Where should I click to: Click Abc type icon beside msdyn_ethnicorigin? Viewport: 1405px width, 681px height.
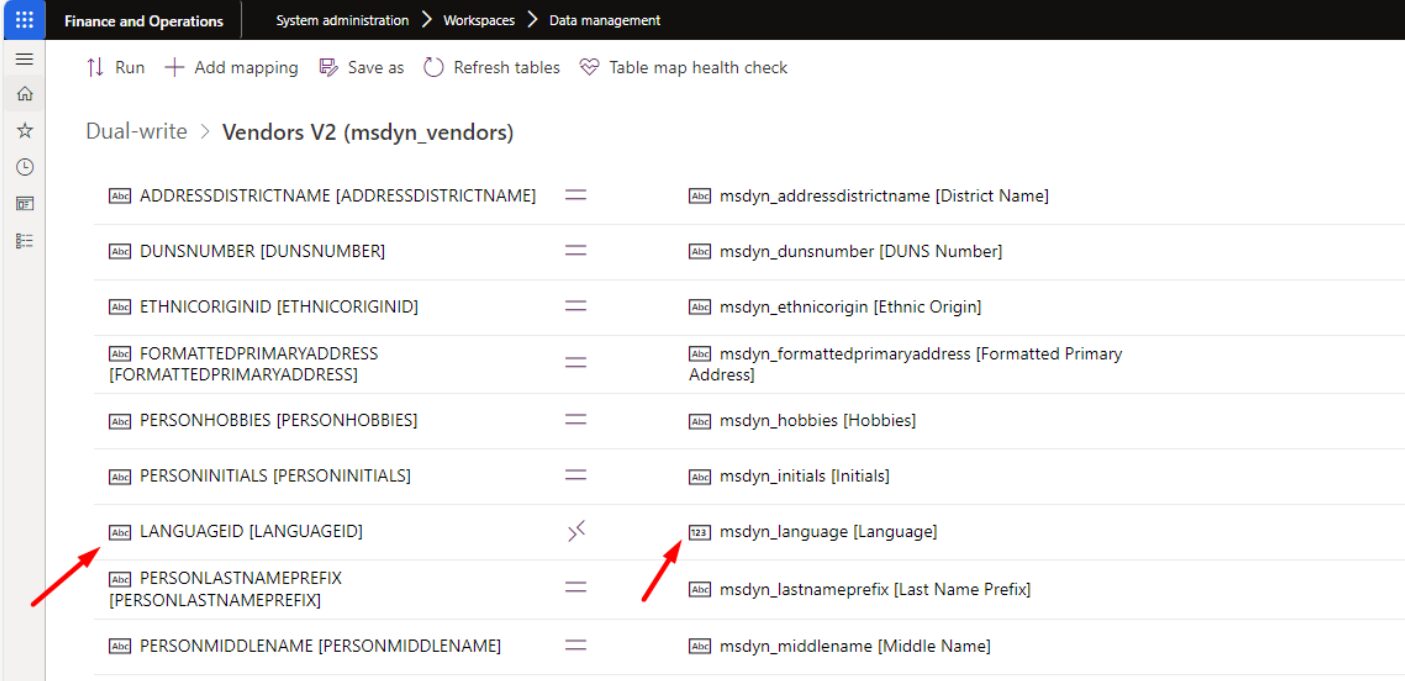click(x=699, y=308)
